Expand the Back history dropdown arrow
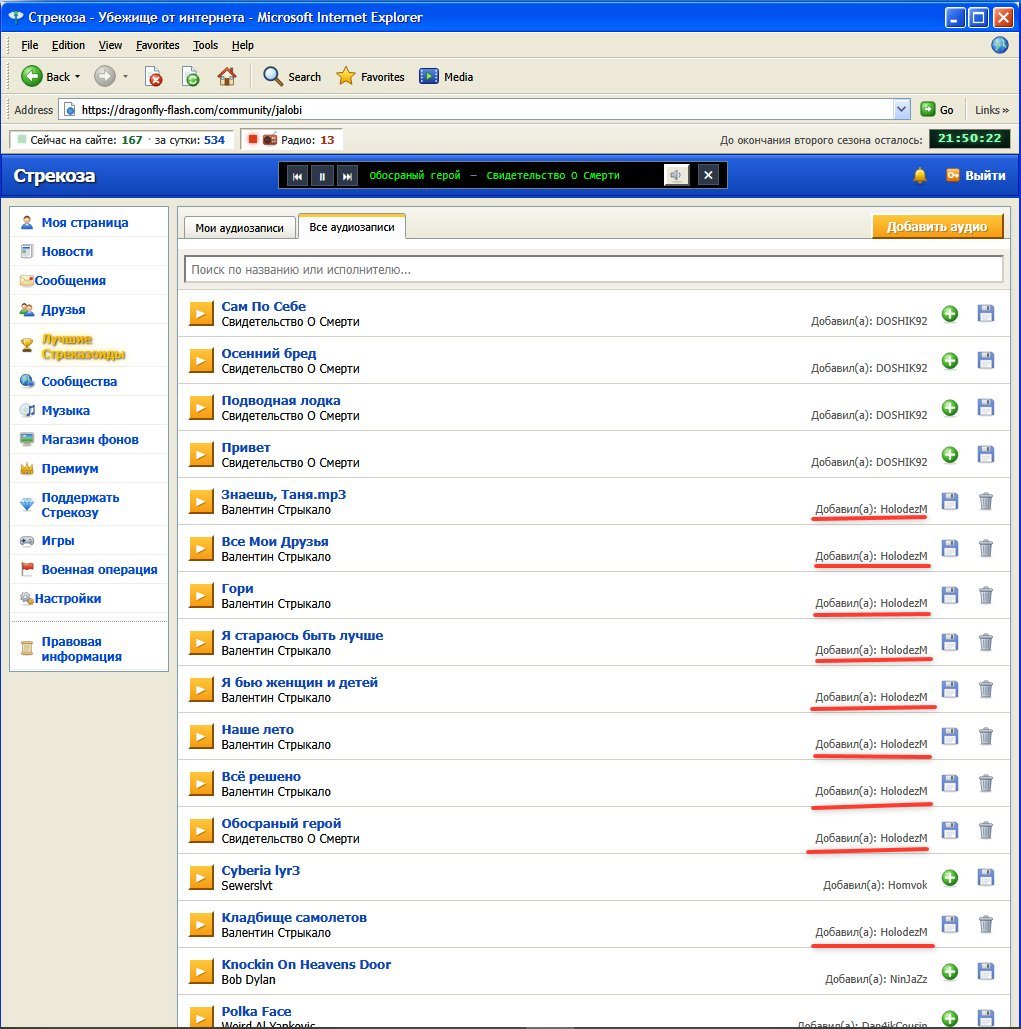1021x1029 pixels. 77,77
